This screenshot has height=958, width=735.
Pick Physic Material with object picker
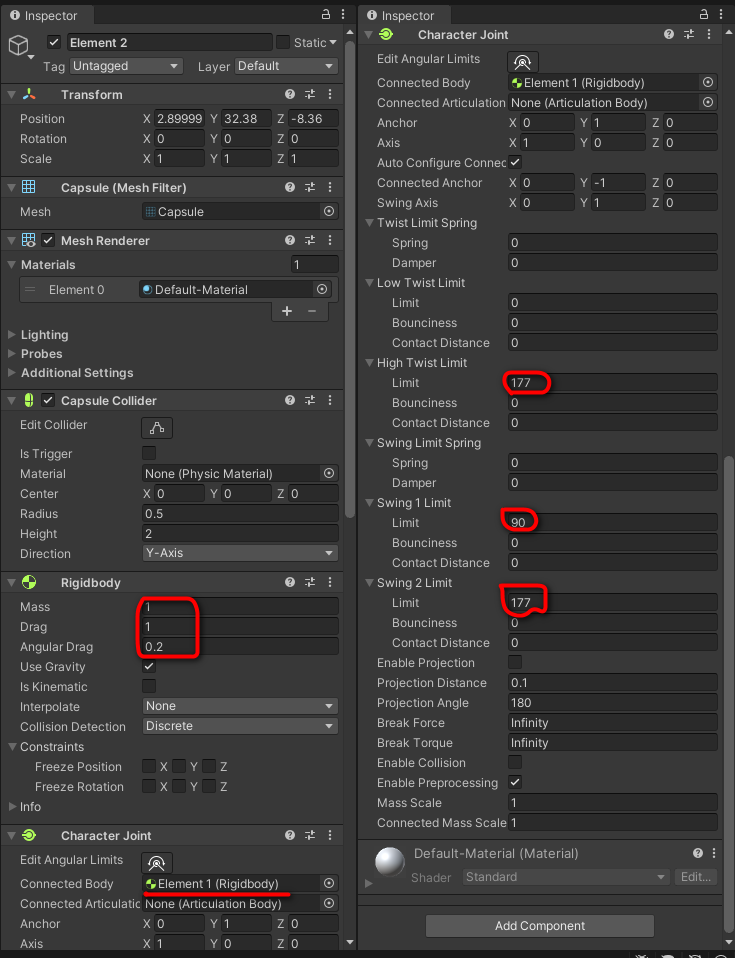[x=328, y=474]
